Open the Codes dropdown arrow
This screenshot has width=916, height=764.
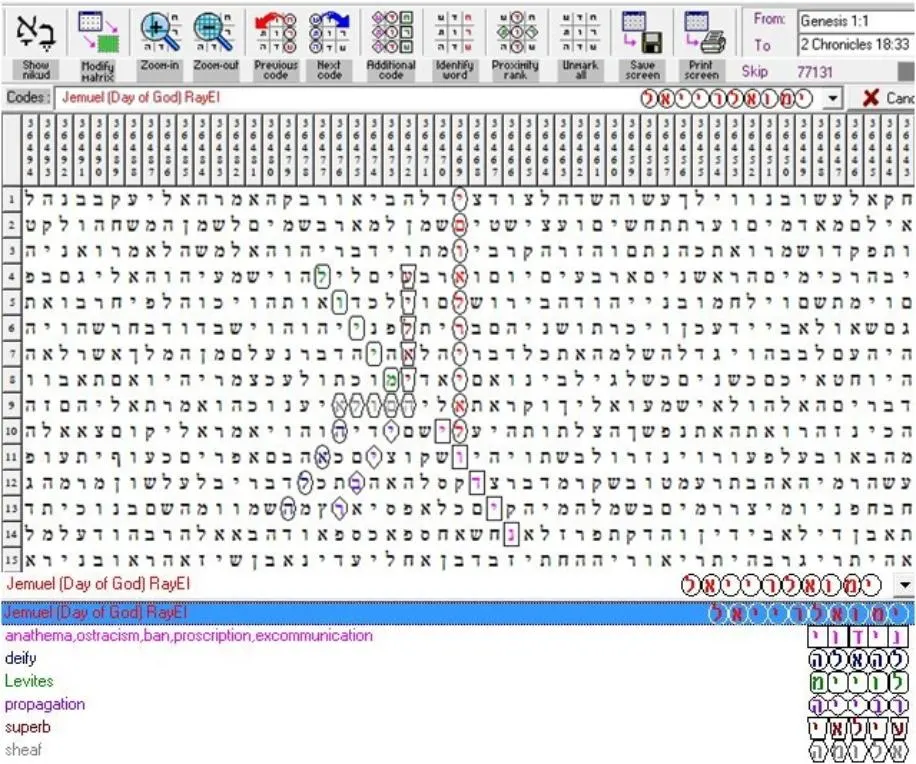(834, 98)
